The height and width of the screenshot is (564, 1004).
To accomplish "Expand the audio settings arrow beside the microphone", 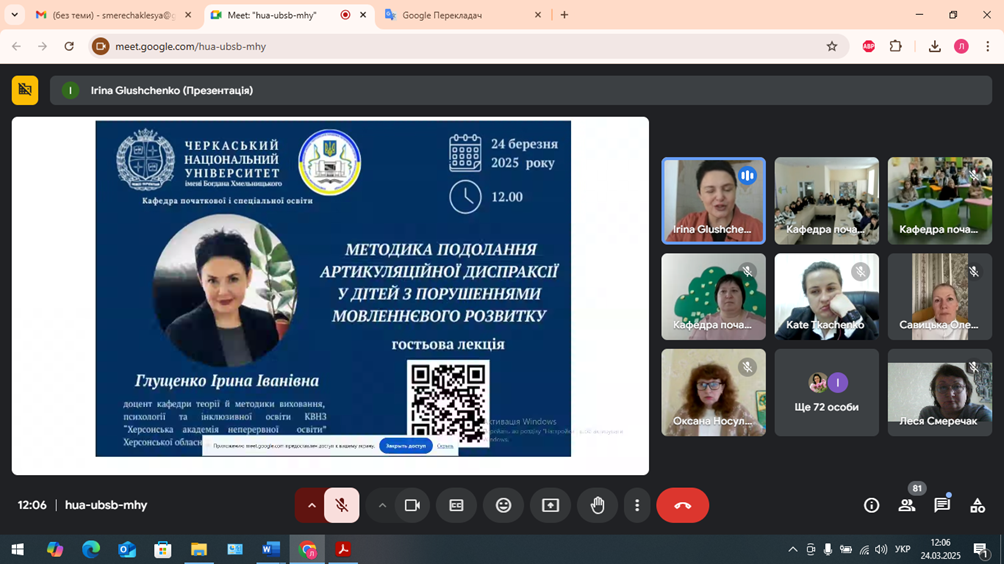I will 311,506.
